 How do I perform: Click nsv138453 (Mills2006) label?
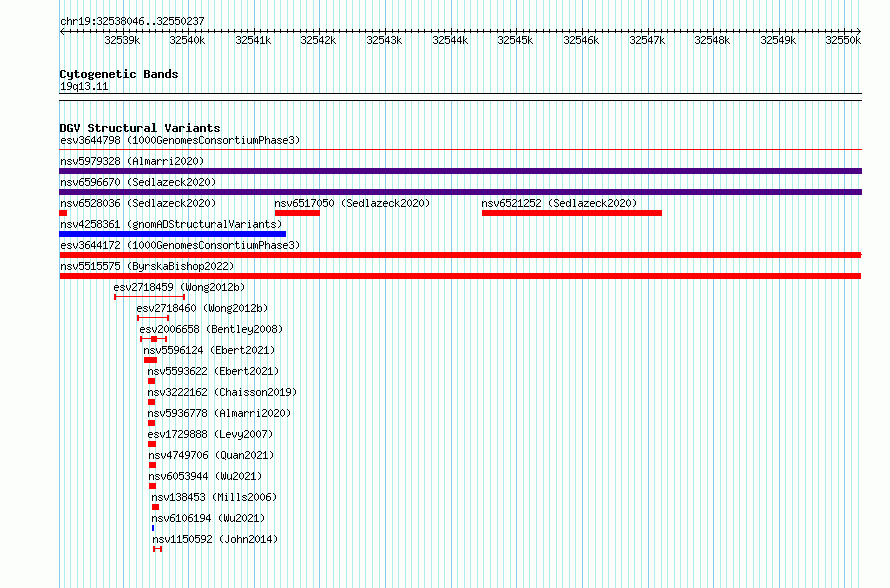click(214, 497)
